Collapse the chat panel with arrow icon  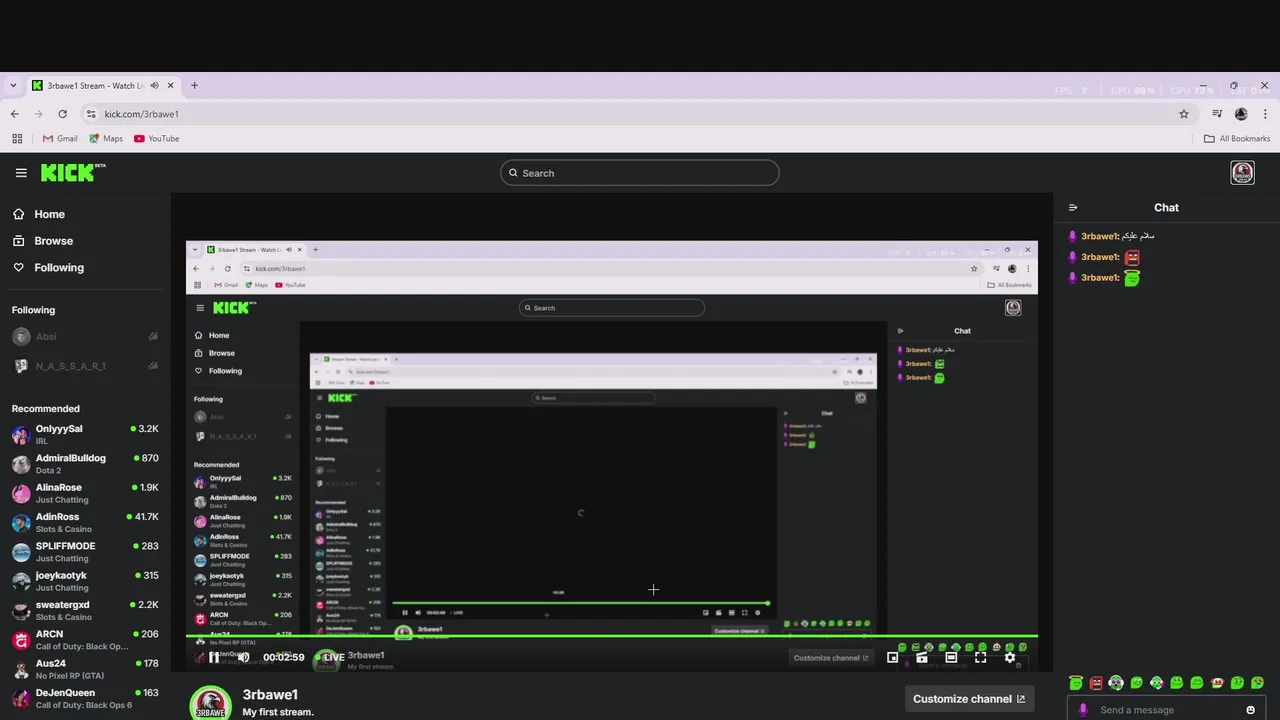click(x=1073, y=208)
